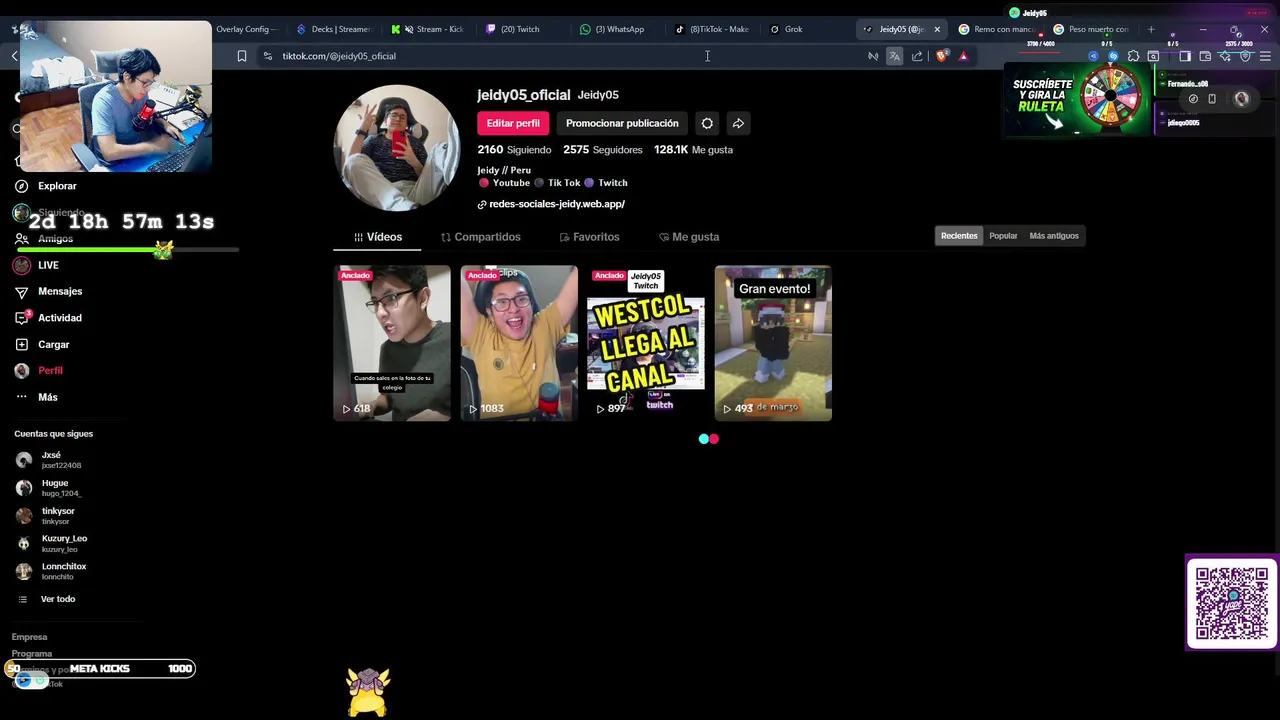Click the site info icon in address bar
1280x720 pixels.
(x=267, y=56)
